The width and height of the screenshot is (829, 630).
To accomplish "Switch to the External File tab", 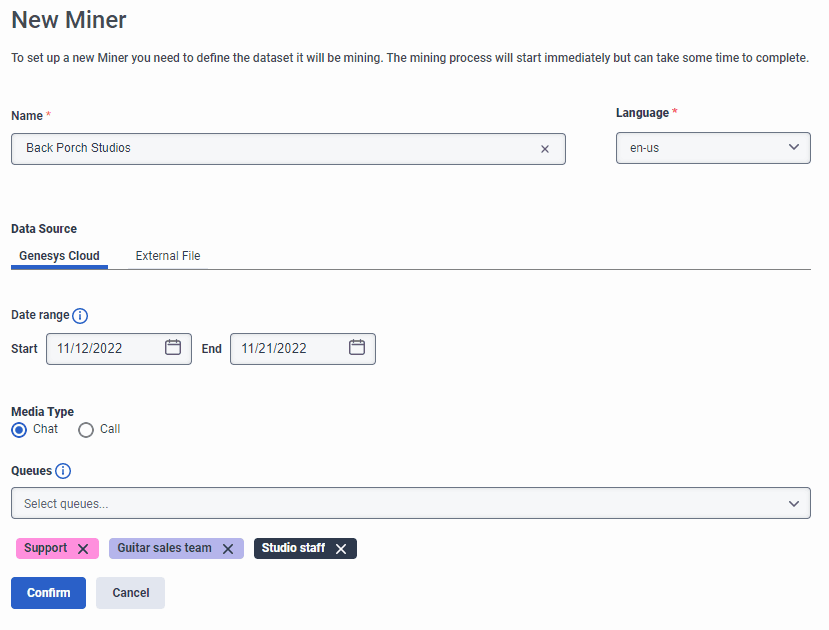I will coord(167,256).
